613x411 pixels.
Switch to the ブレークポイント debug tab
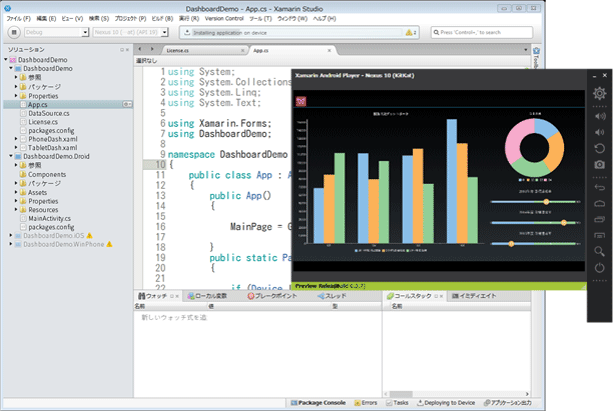click(x=272, y=296)
